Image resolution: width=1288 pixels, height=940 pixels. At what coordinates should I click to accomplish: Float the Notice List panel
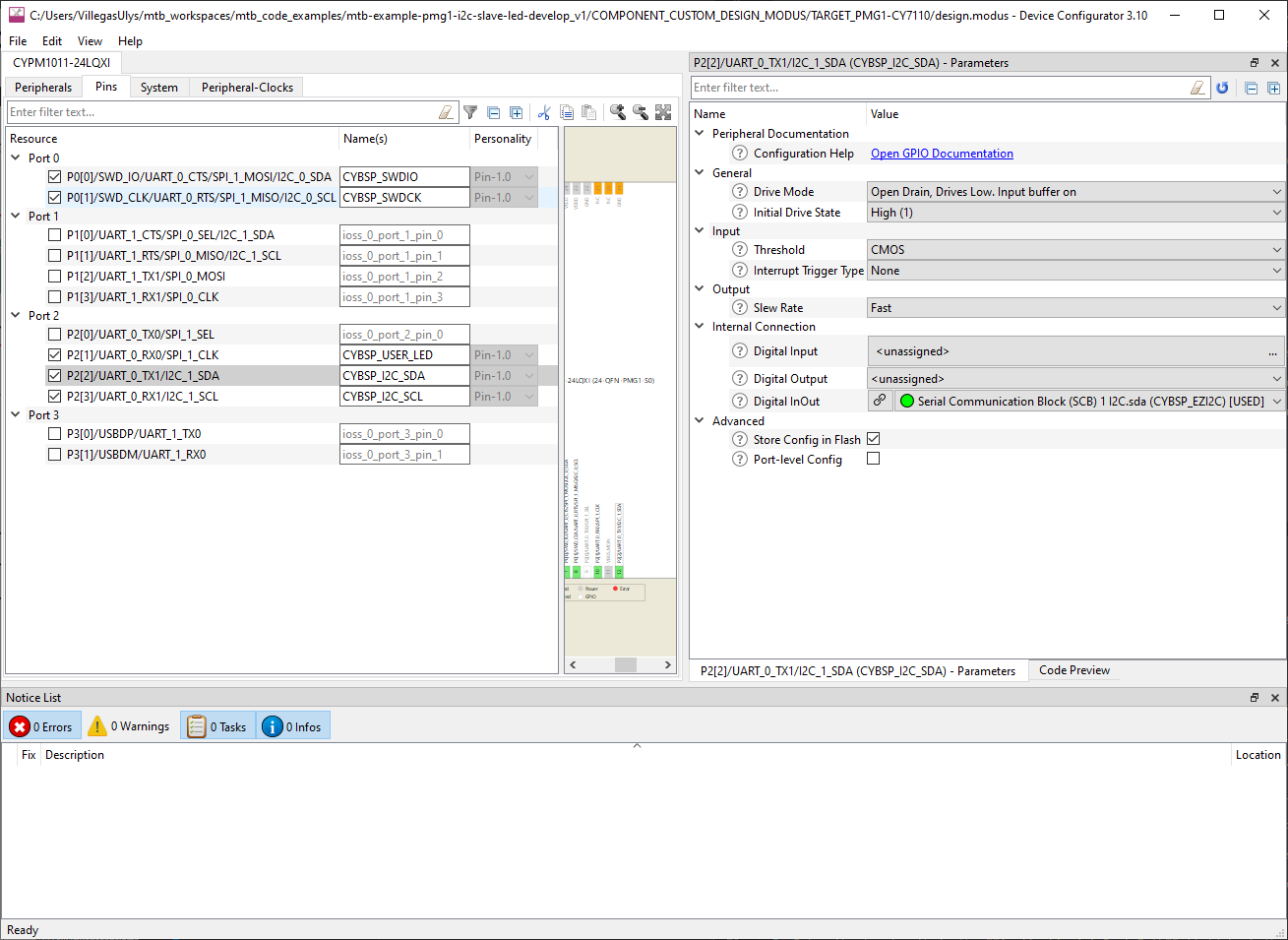click(1255, 698)
